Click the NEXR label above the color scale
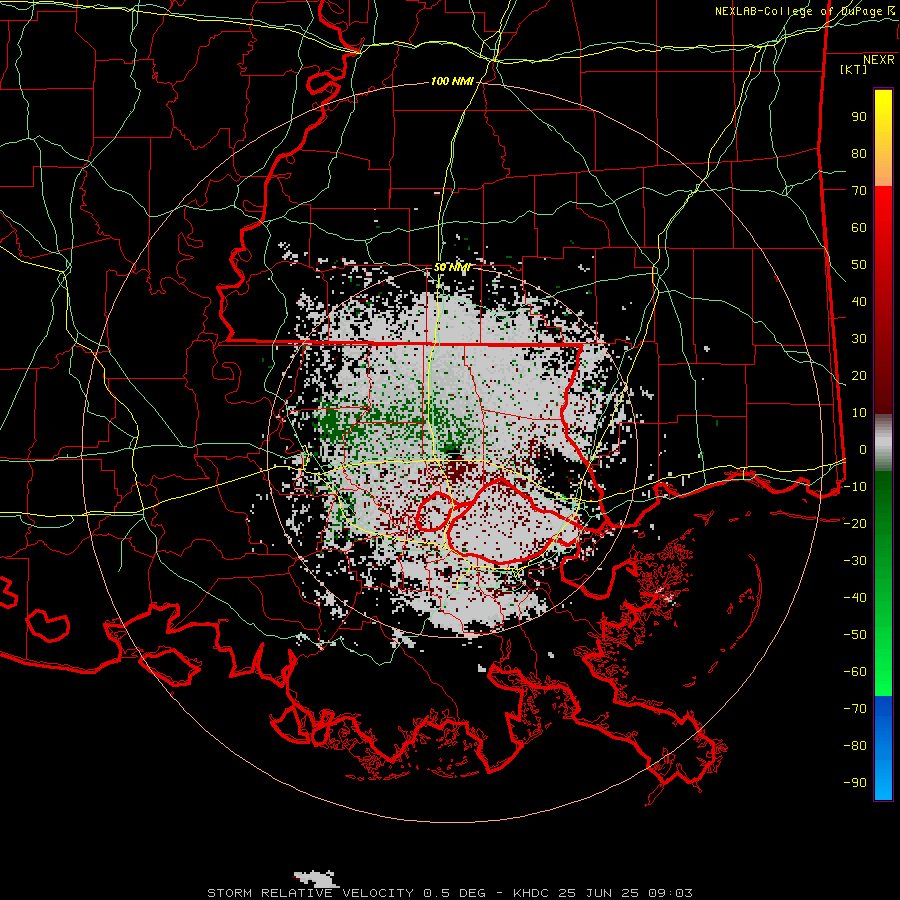 pos(878,60)
